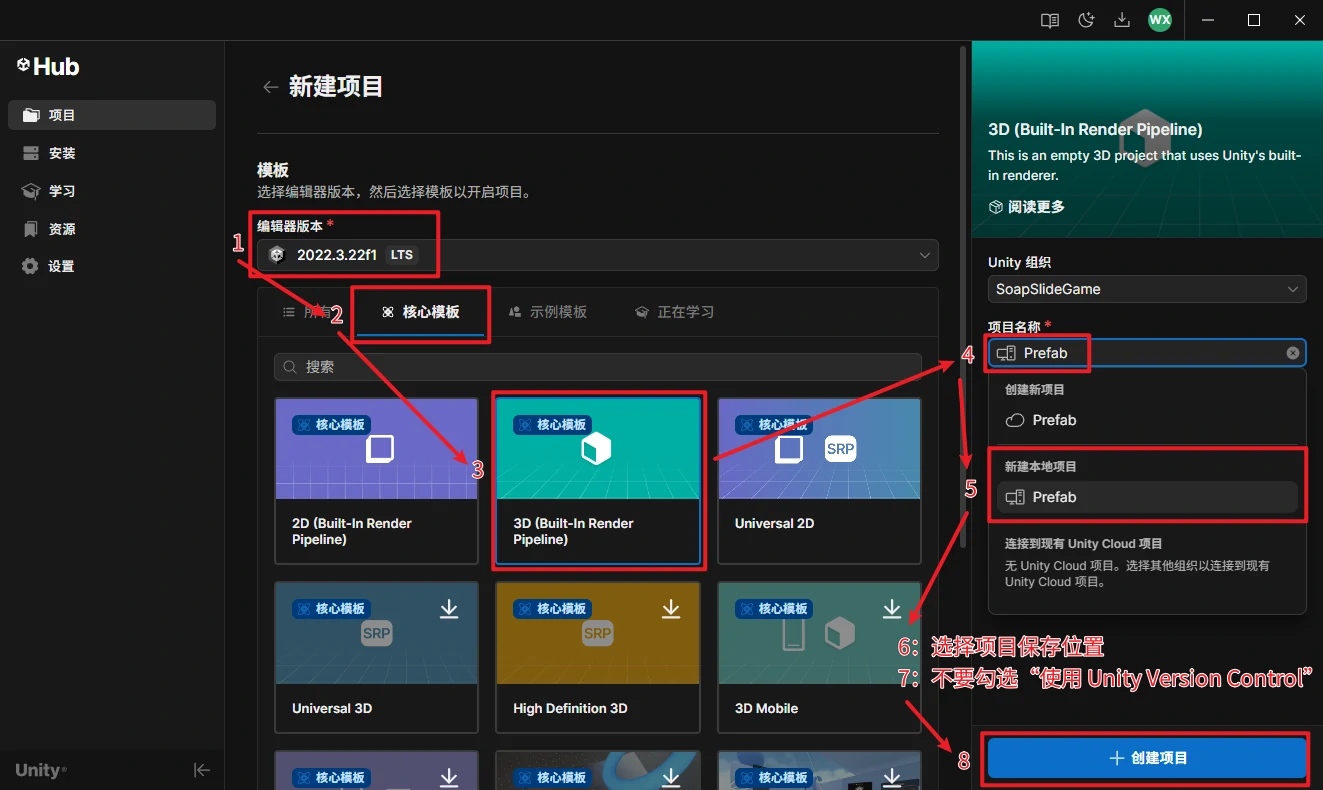Switch to the 示例模板 tab
The image size is (1323, 790).
click(x=548, y=312)
